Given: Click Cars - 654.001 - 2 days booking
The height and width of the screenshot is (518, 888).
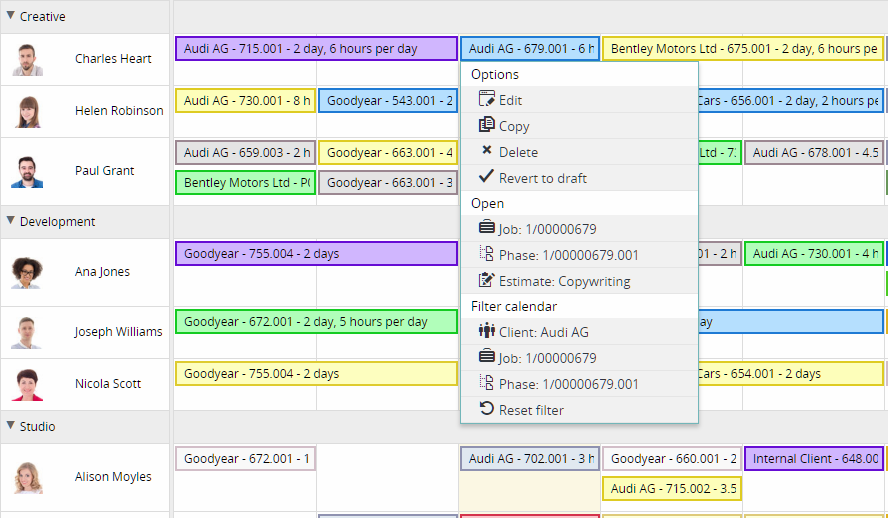Looking at the screenshot, I should click(x=791, y=374).
